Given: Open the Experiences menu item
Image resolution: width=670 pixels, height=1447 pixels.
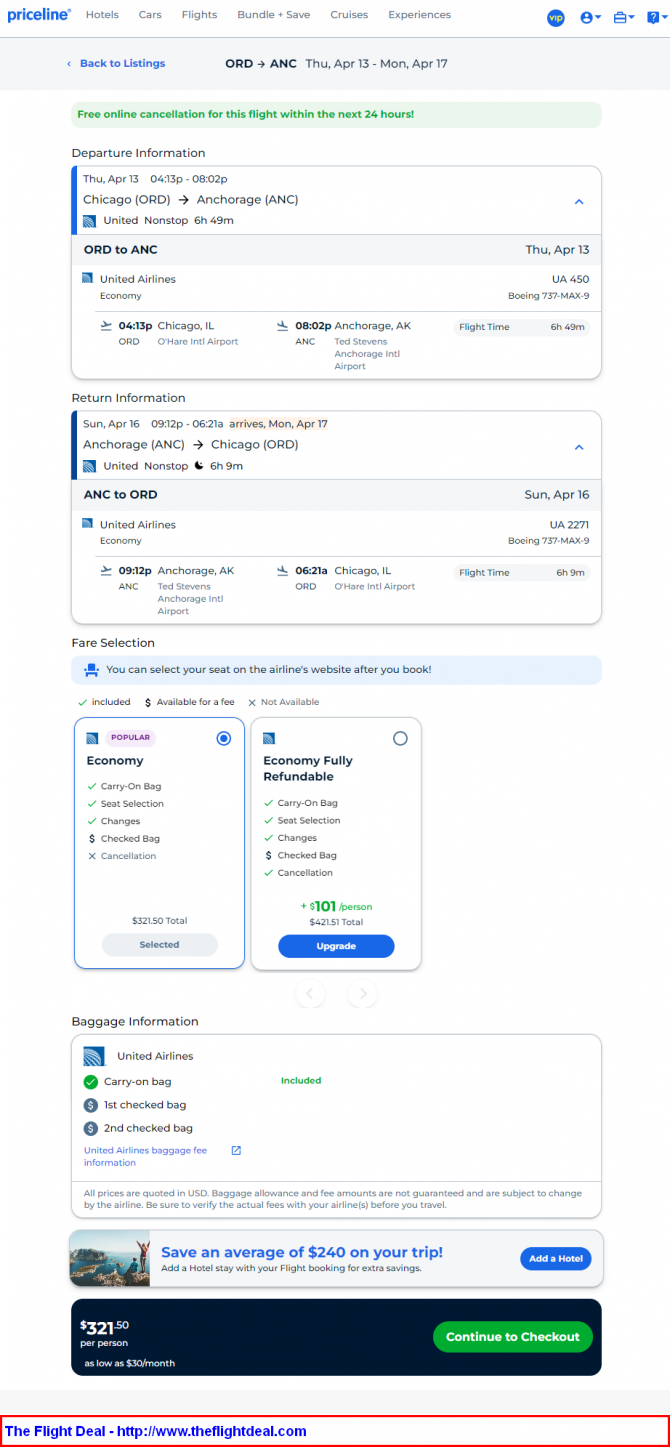Looking at the screenshot, I should pyautogui.click(x=419, y=15).
